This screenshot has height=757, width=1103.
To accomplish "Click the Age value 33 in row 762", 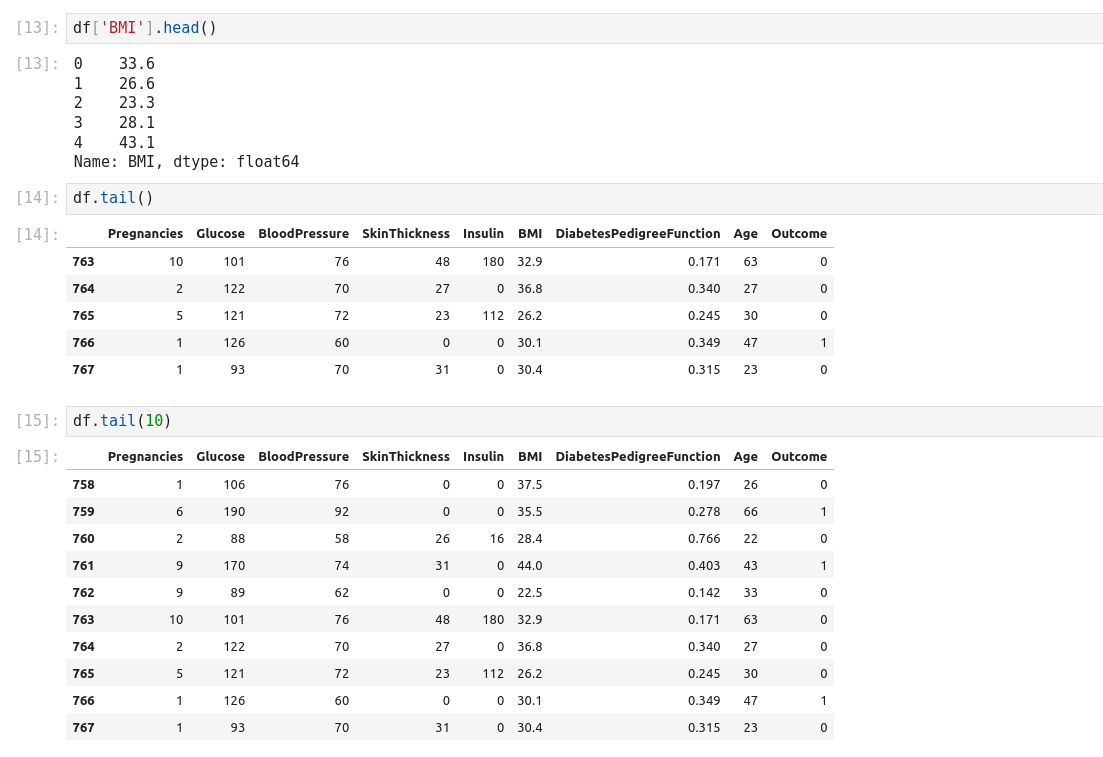I will click(750, 593).
